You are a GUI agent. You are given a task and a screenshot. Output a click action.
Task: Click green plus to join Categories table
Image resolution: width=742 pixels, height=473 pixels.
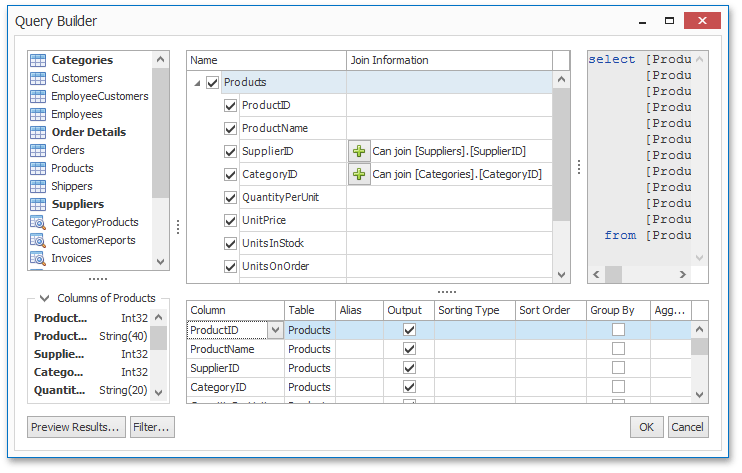tap(359, 175)
